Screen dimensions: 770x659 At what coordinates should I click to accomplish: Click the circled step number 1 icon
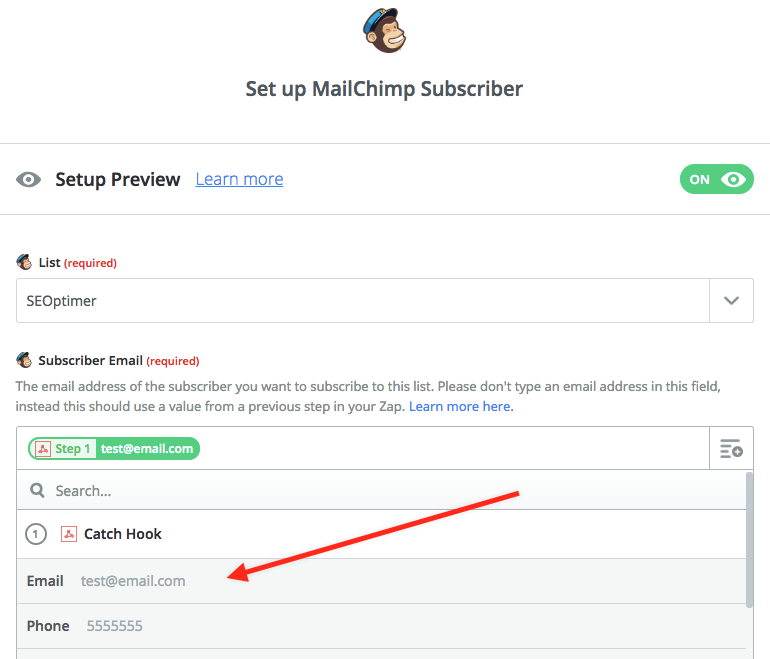click(x=36, y=534)
